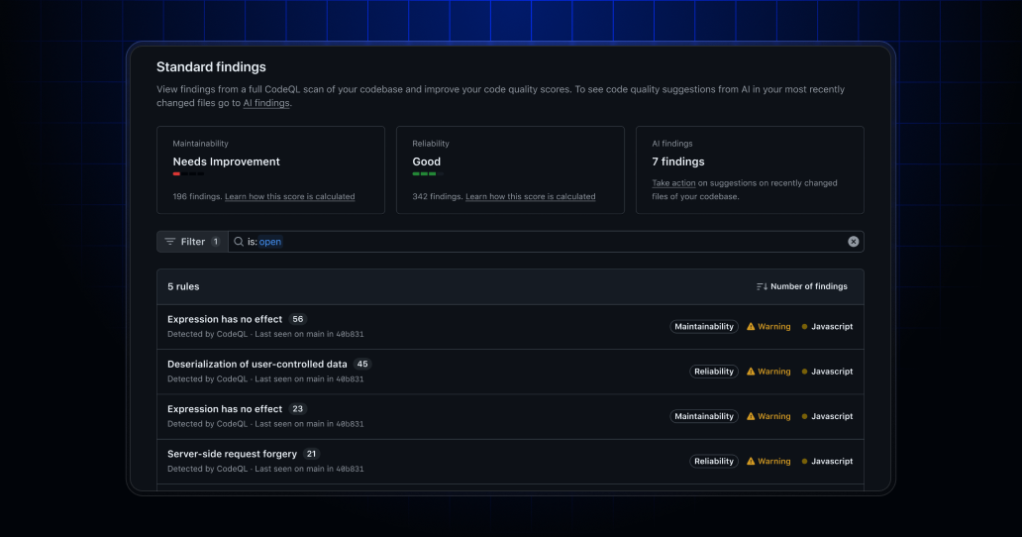
Task: Click the filter lines icon
Action: (170, 242)
